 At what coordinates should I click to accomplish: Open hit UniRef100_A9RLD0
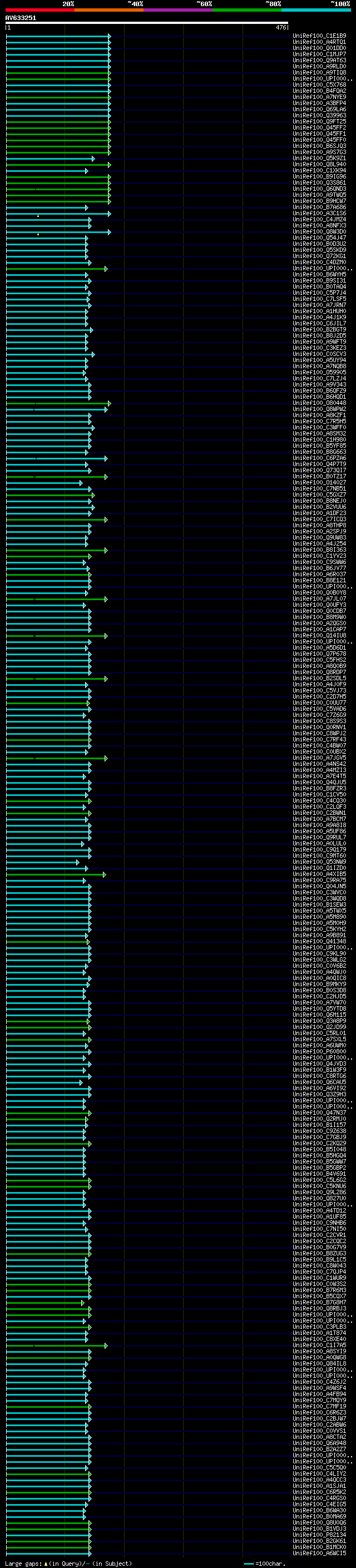(319, 66)
